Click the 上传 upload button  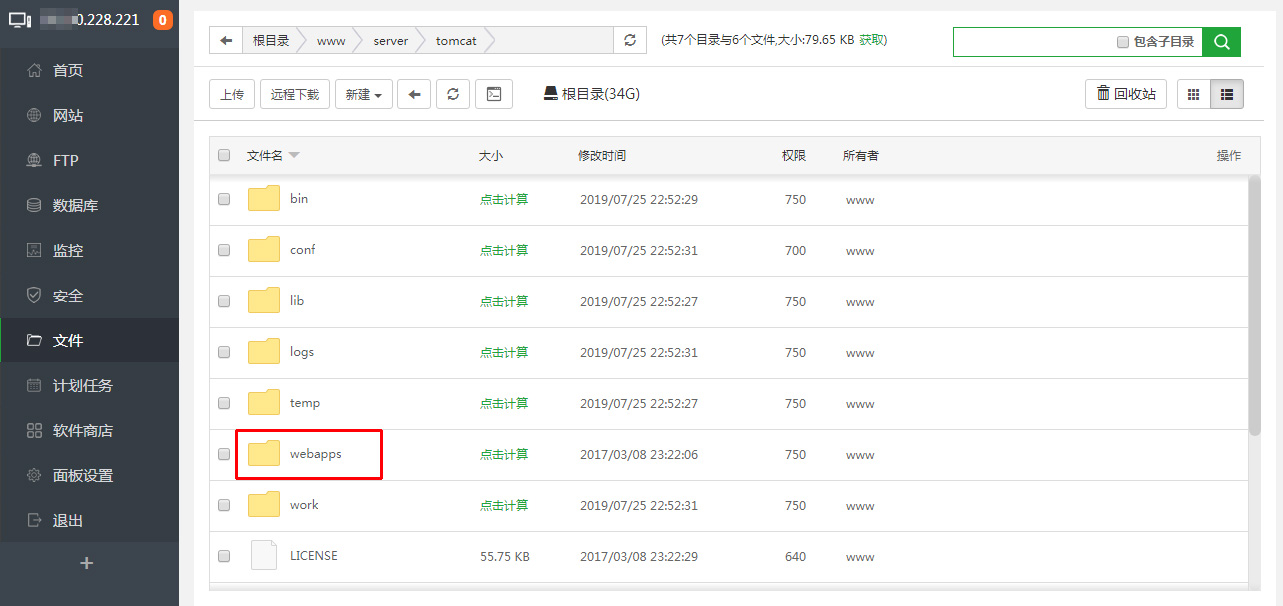click(232, 94)
